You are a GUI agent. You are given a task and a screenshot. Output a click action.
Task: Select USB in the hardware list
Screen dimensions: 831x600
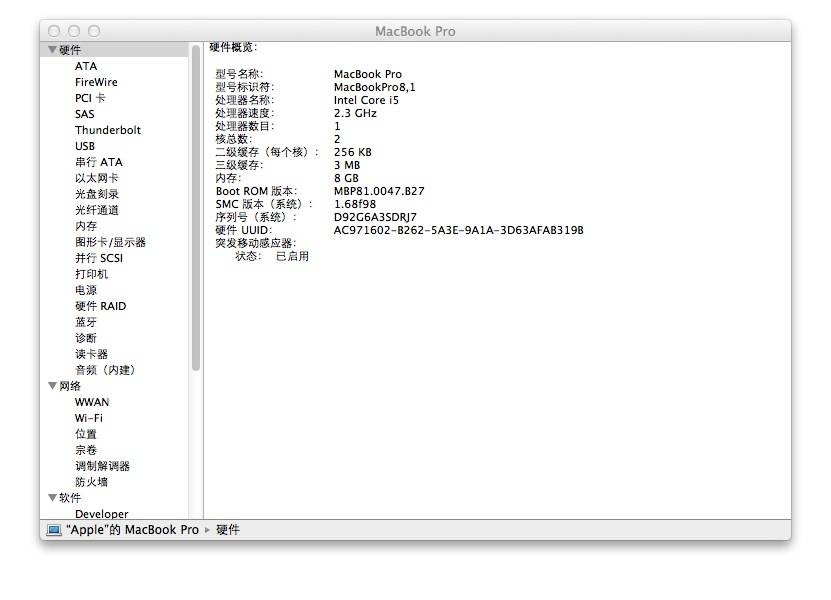click(x=85, y=146)
